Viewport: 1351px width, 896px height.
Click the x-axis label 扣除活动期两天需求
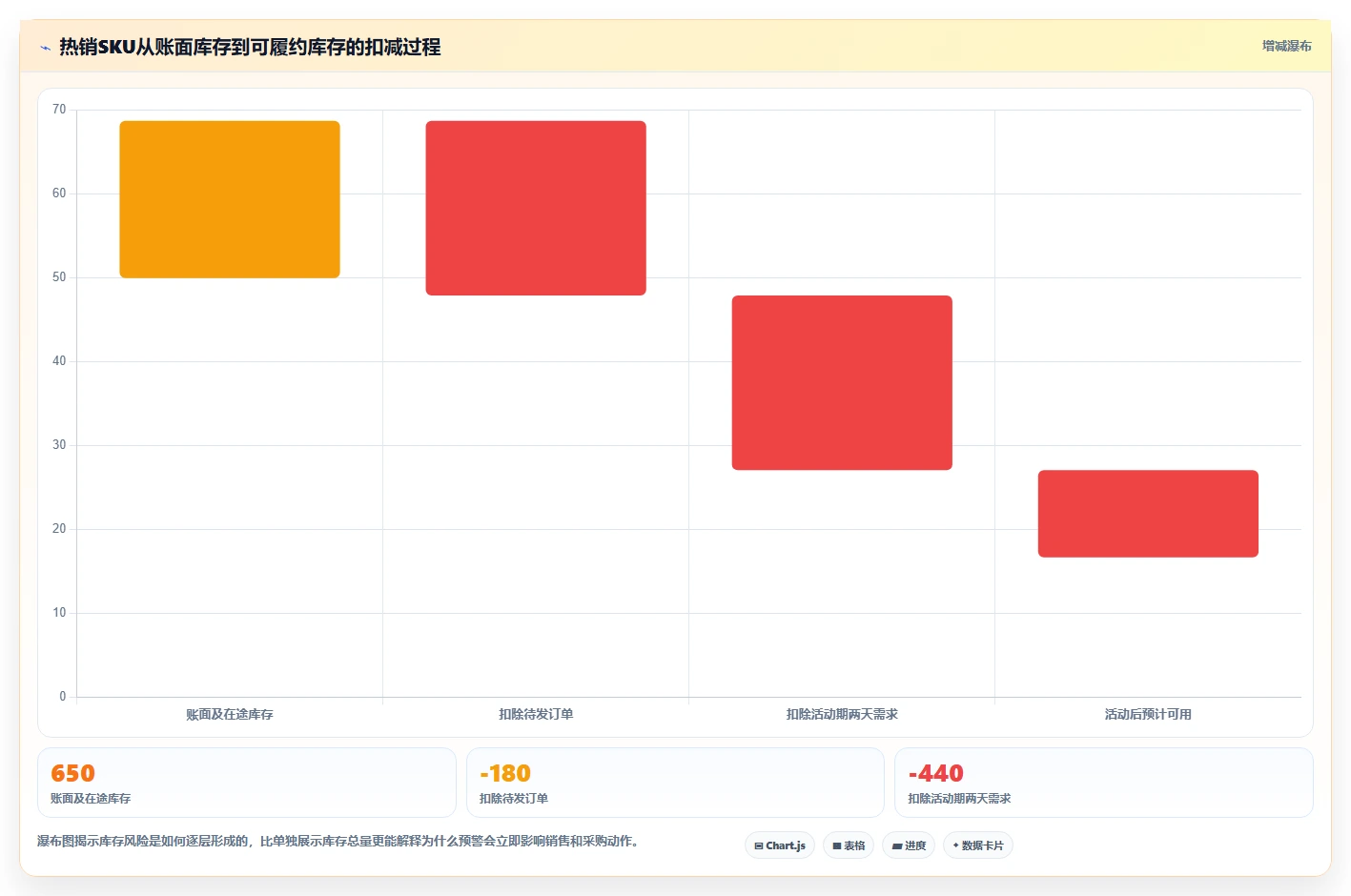point(842,714)
